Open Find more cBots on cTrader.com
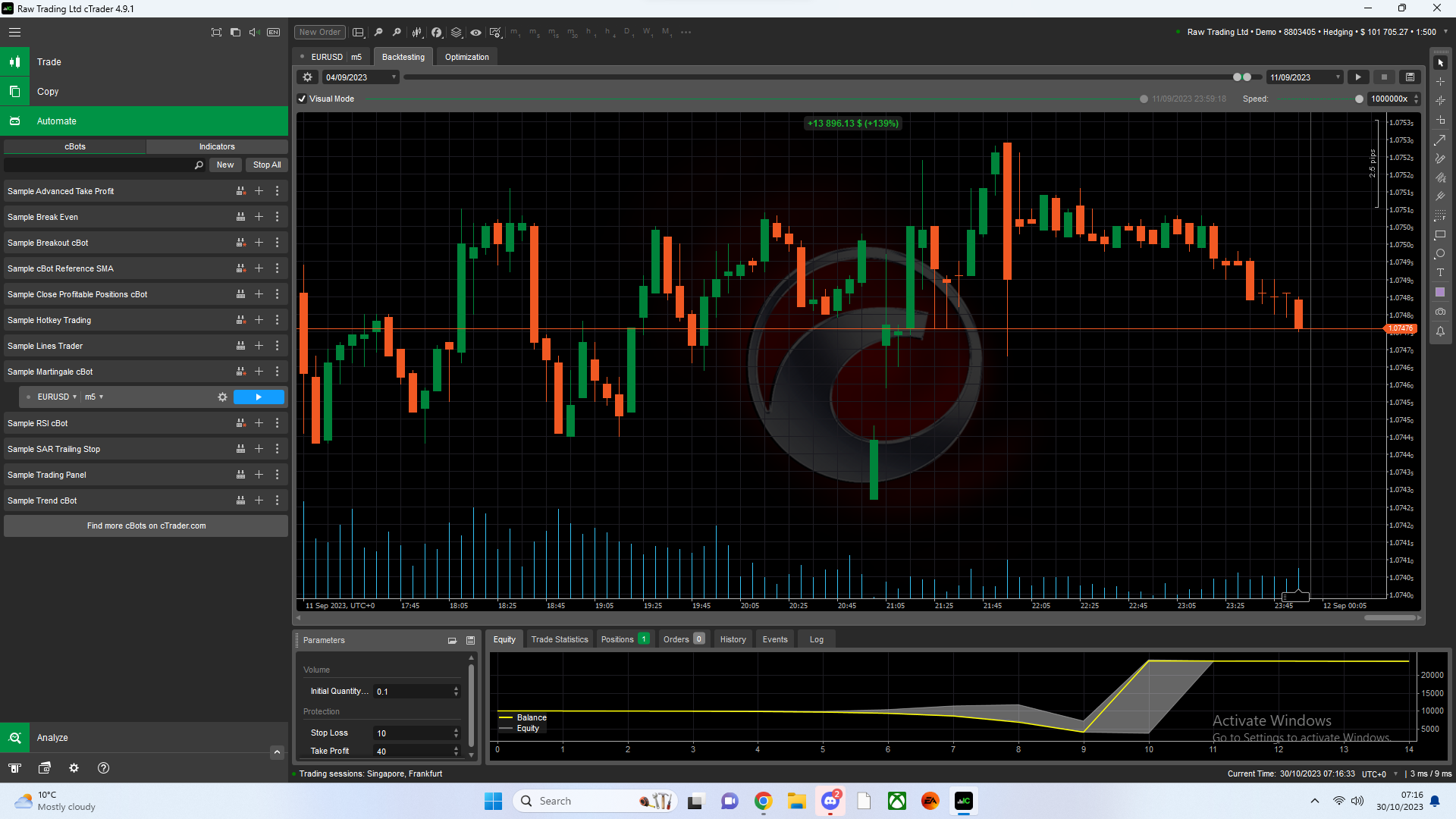This screenshot has height=819, width=1456. pyautogui.click(x=146, y=526)
